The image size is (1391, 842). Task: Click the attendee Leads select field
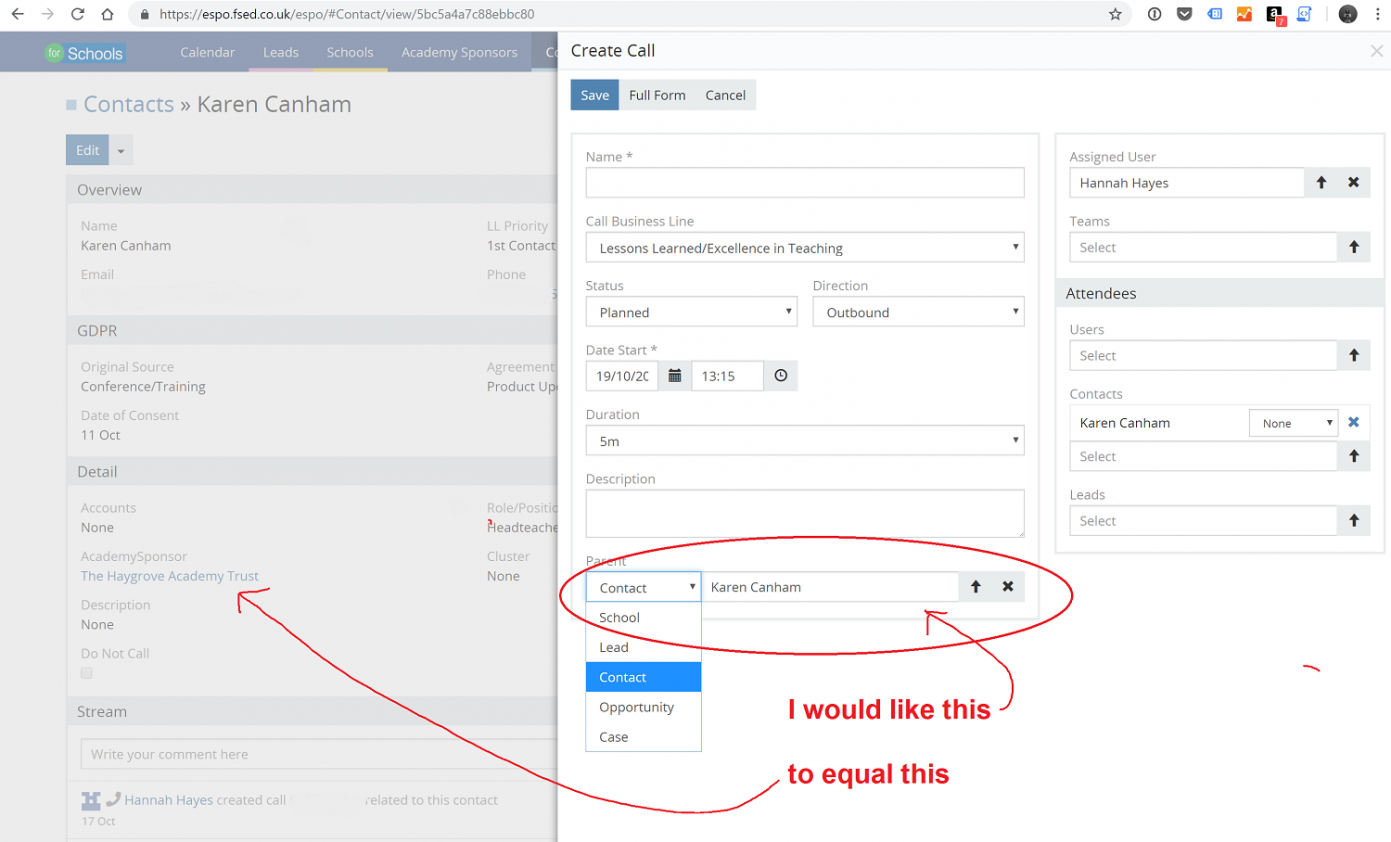(1203, 521)
